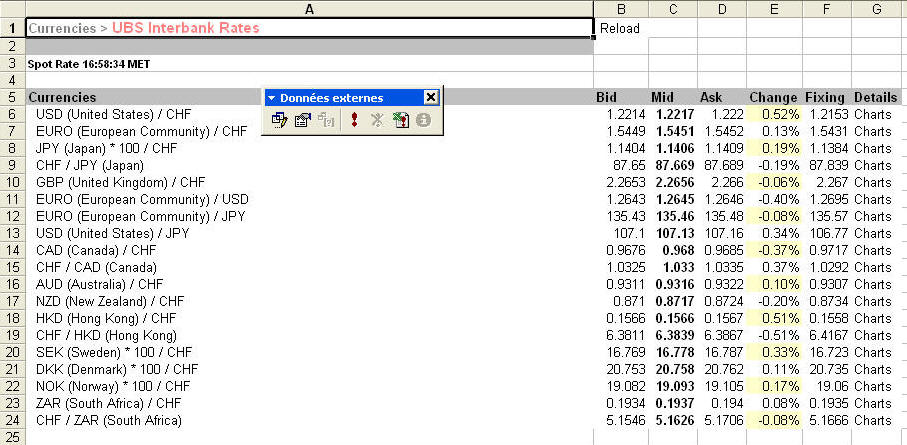Refresh data with the red exclamation icon
Screen dimensions: 907x445
pyautogui.click(x=355, y=120)
